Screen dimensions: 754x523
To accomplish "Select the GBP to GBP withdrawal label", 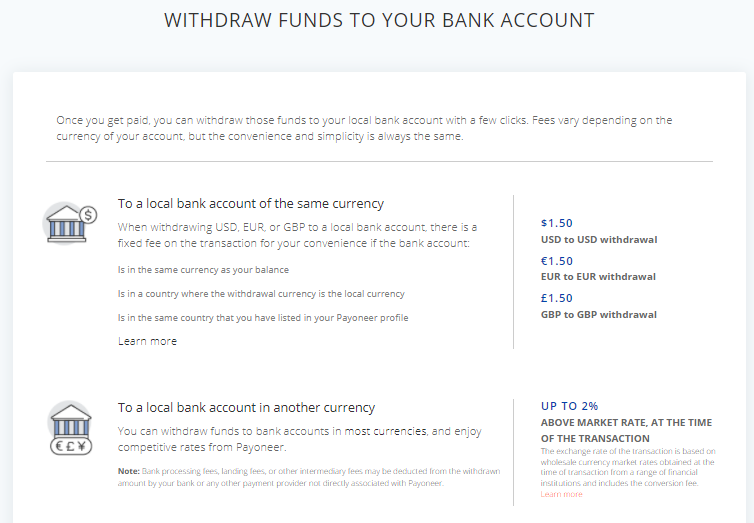I will point(599,314).
